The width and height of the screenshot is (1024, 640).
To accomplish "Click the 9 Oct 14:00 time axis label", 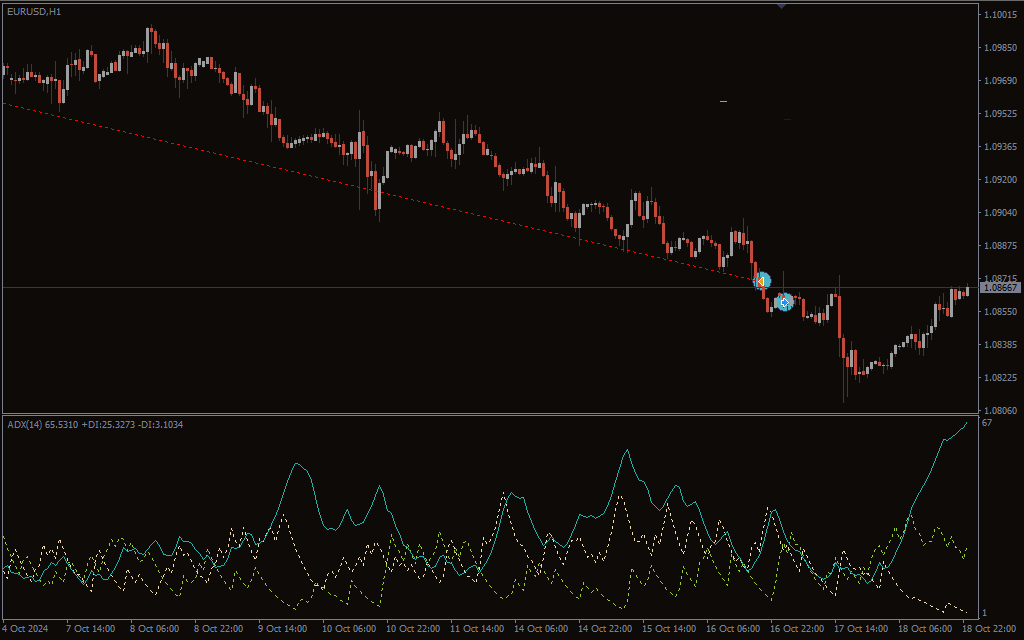I will pos(284,629).
